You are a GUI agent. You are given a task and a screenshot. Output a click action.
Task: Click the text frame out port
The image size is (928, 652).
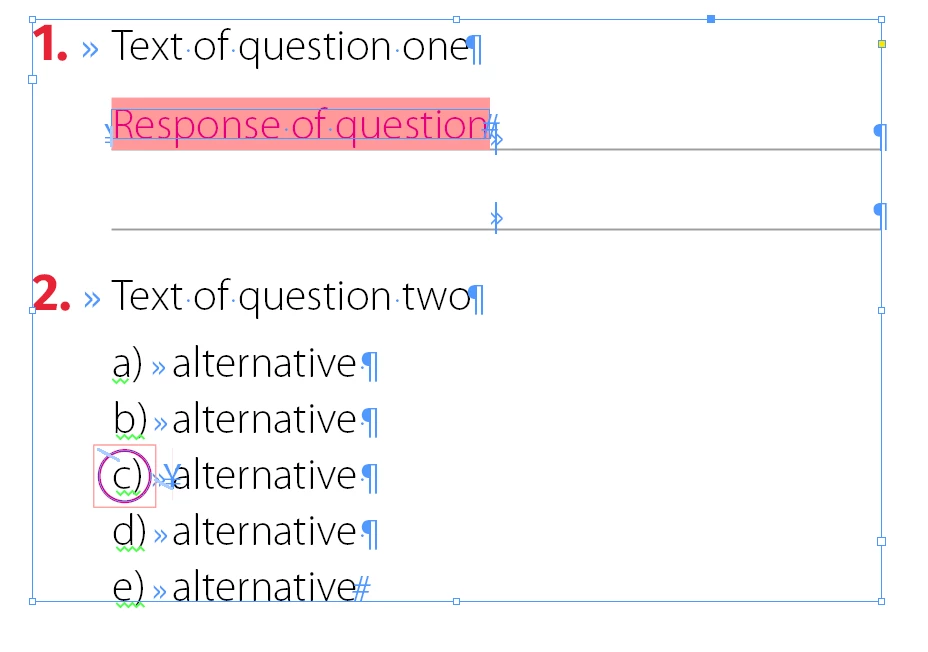click(881, 541)
